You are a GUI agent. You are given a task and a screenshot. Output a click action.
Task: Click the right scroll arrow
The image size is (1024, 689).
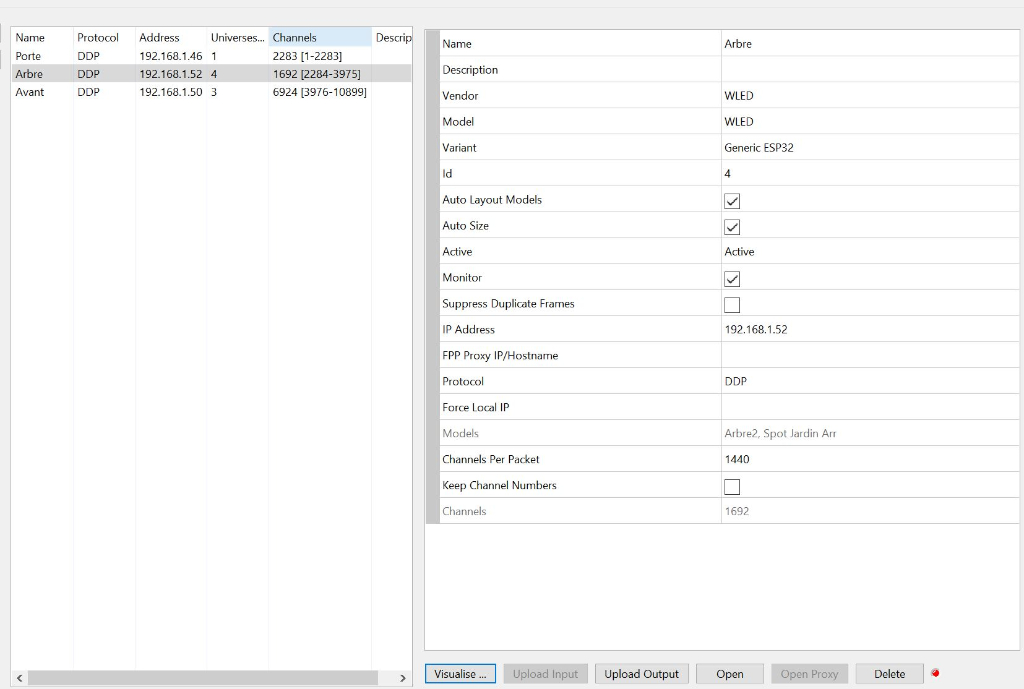(403, 678)
